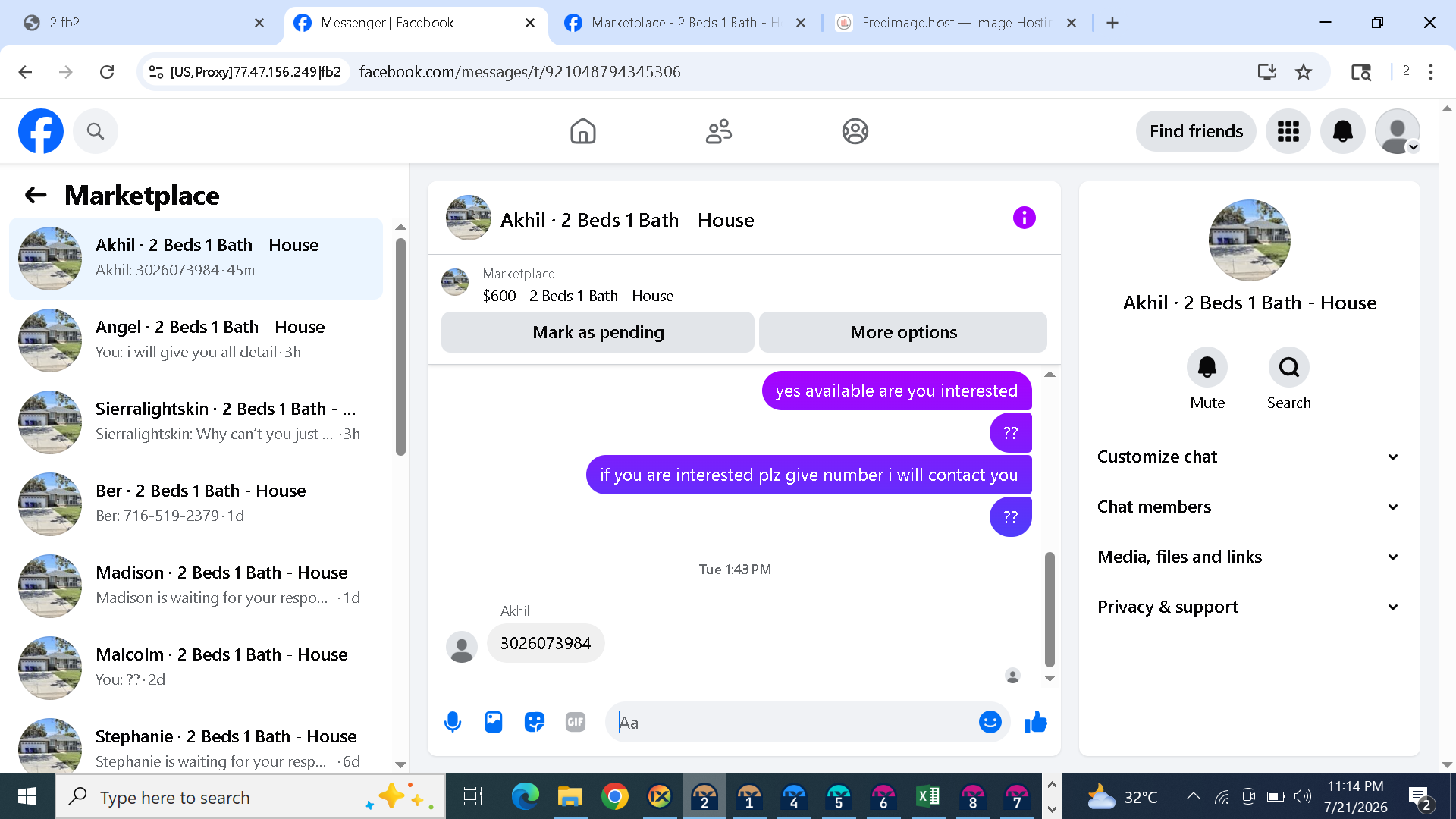Choose a GIF with the GIF icon
The height and width of the screenshot is (819, 1456).
(576, 722)
